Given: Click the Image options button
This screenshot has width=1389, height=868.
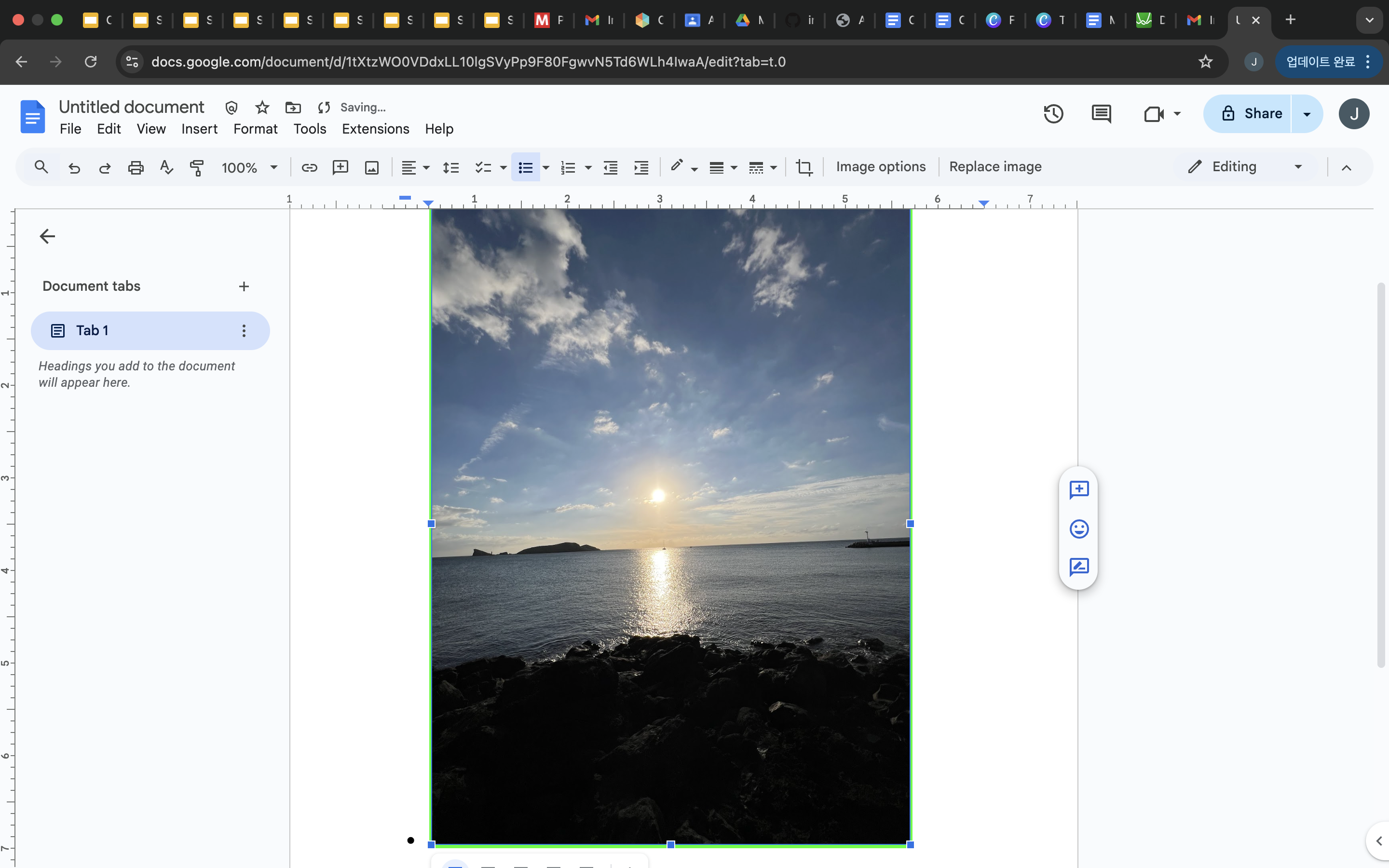Looking at the screenshot, I should coord(881,166).
